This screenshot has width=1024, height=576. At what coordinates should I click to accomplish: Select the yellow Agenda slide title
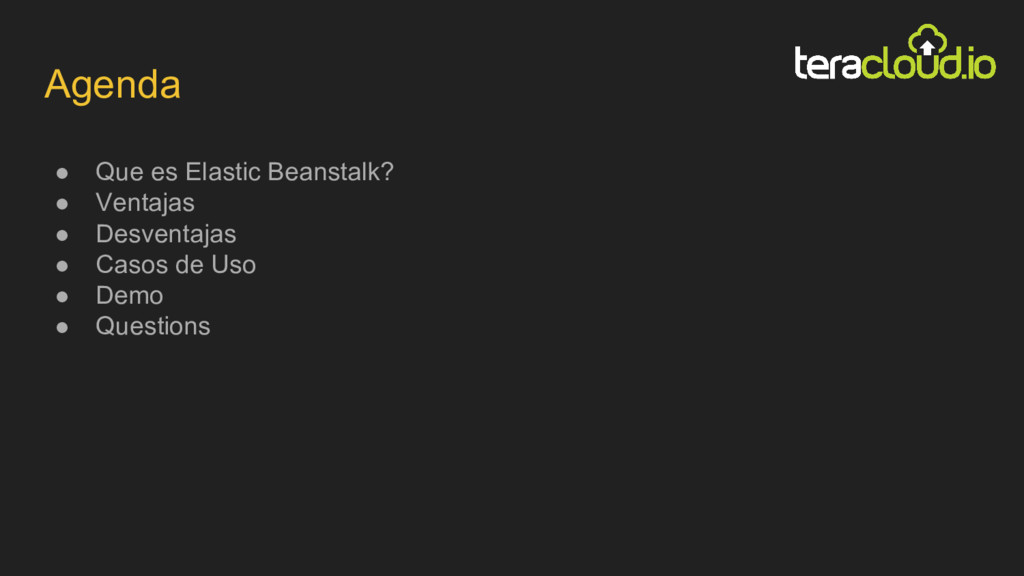(x=112, y=86)
